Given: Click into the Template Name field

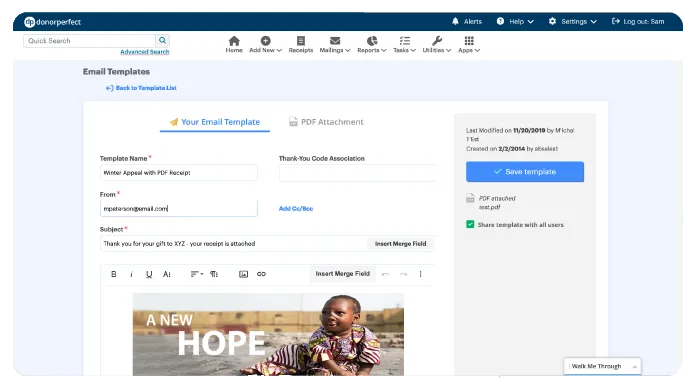Looking at the screenshot, I should tap(179, 172).
